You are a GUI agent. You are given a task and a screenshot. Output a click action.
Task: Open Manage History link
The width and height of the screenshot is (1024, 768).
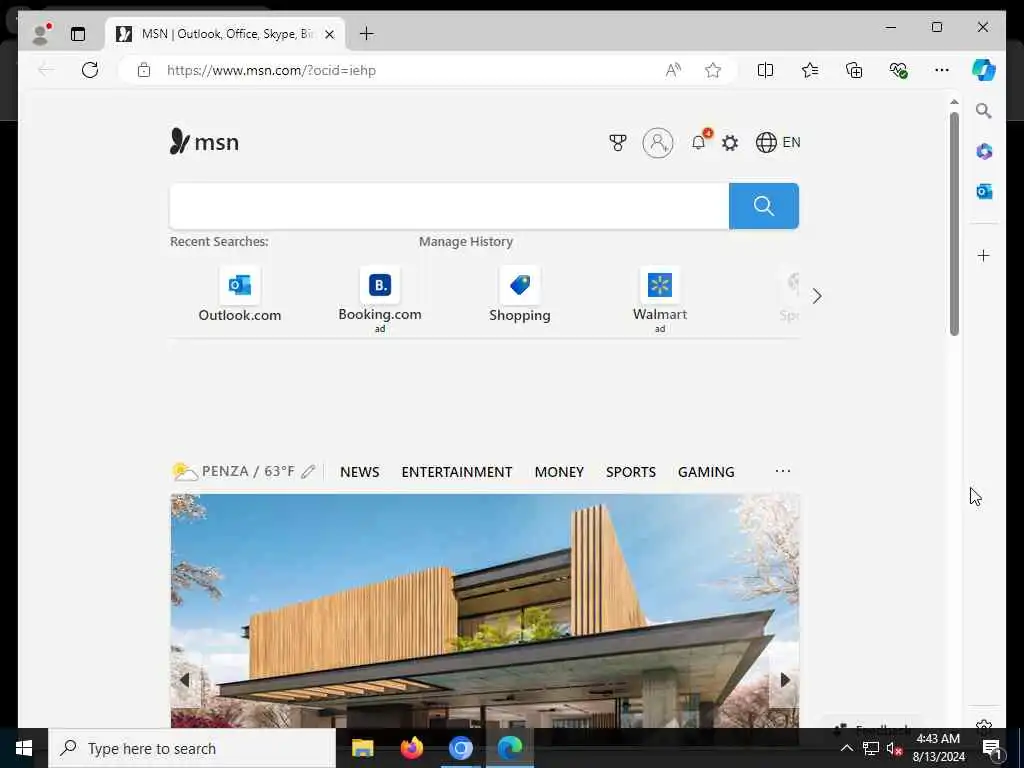[x=466, y=242]
